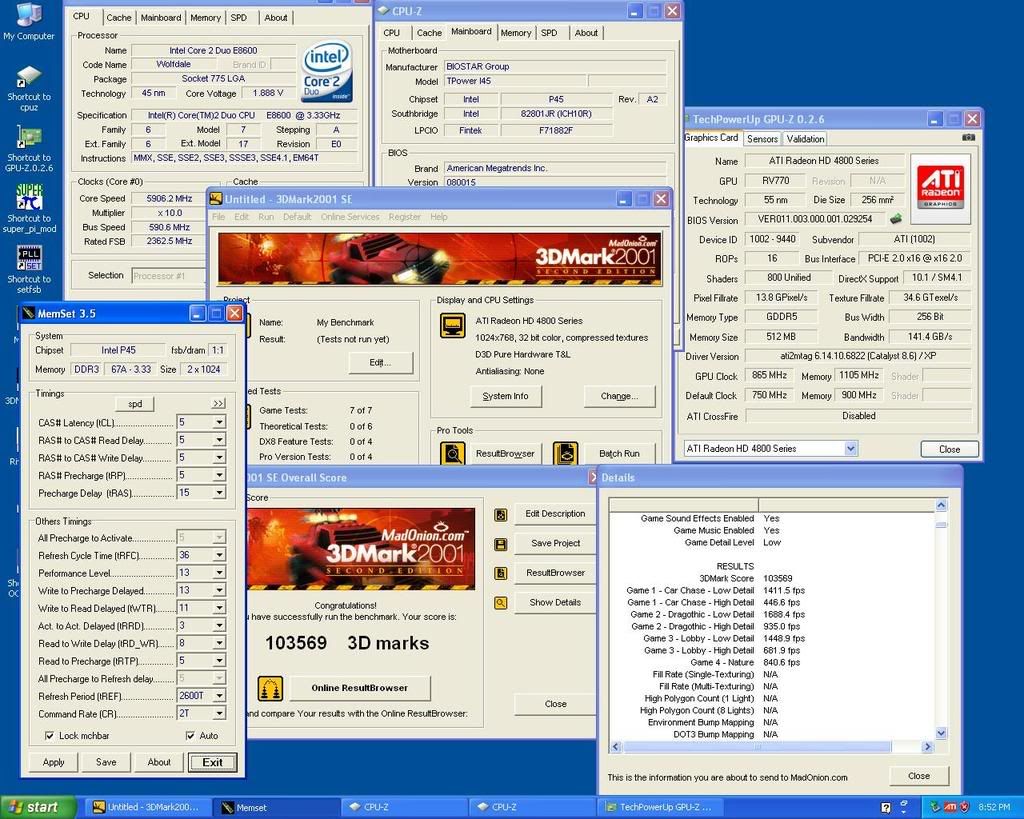Click the Batch Run icon in Pro Tools

566,453
